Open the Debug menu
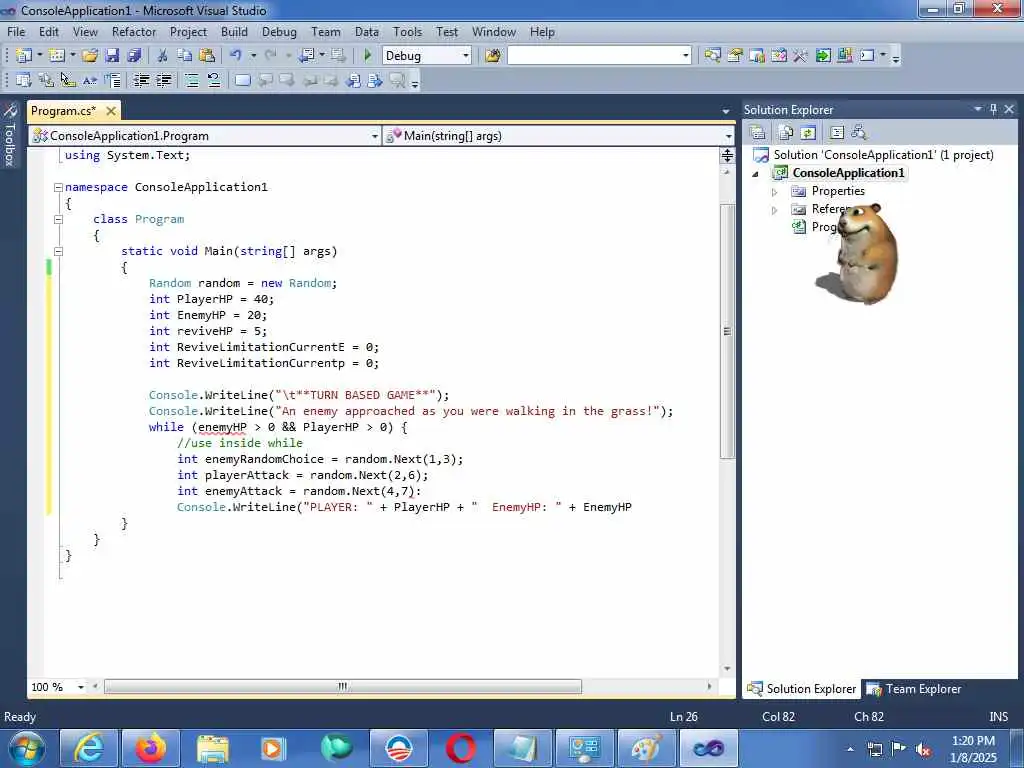Viewport: 1024px width, 768px height. (279, 31)
